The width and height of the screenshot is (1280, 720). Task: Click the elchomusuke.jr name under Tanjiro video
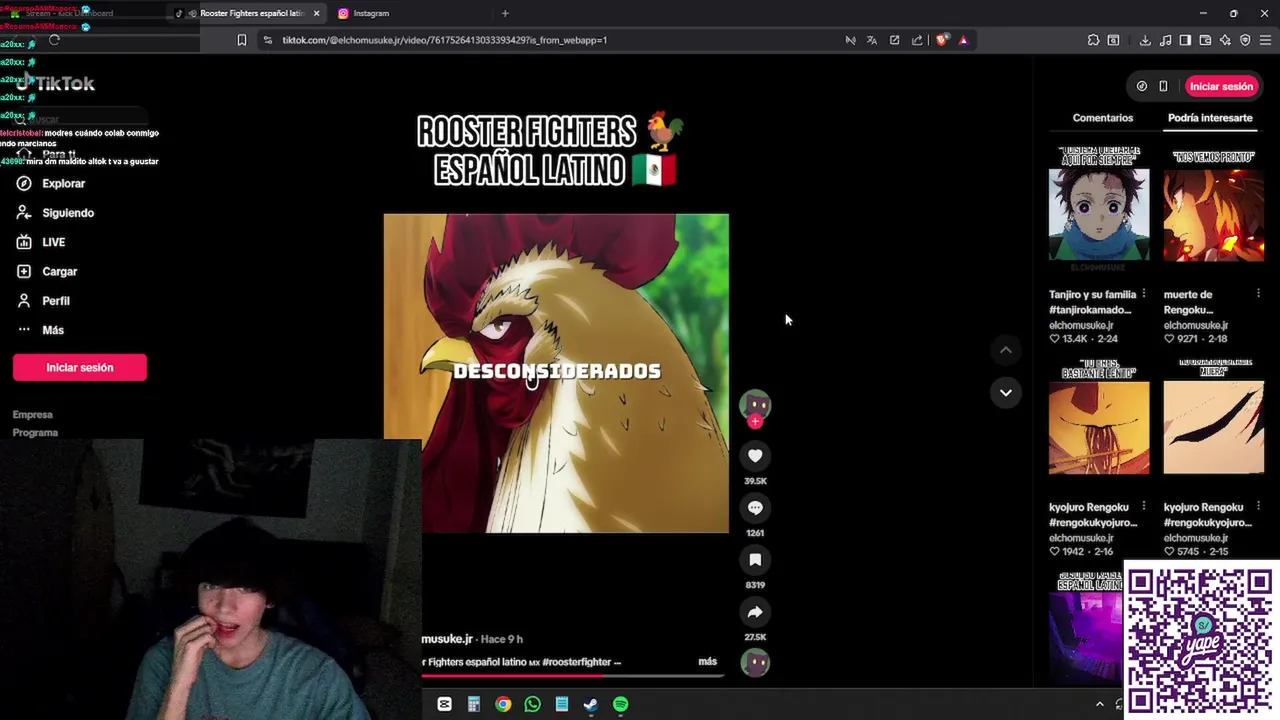pos(1081,325)
